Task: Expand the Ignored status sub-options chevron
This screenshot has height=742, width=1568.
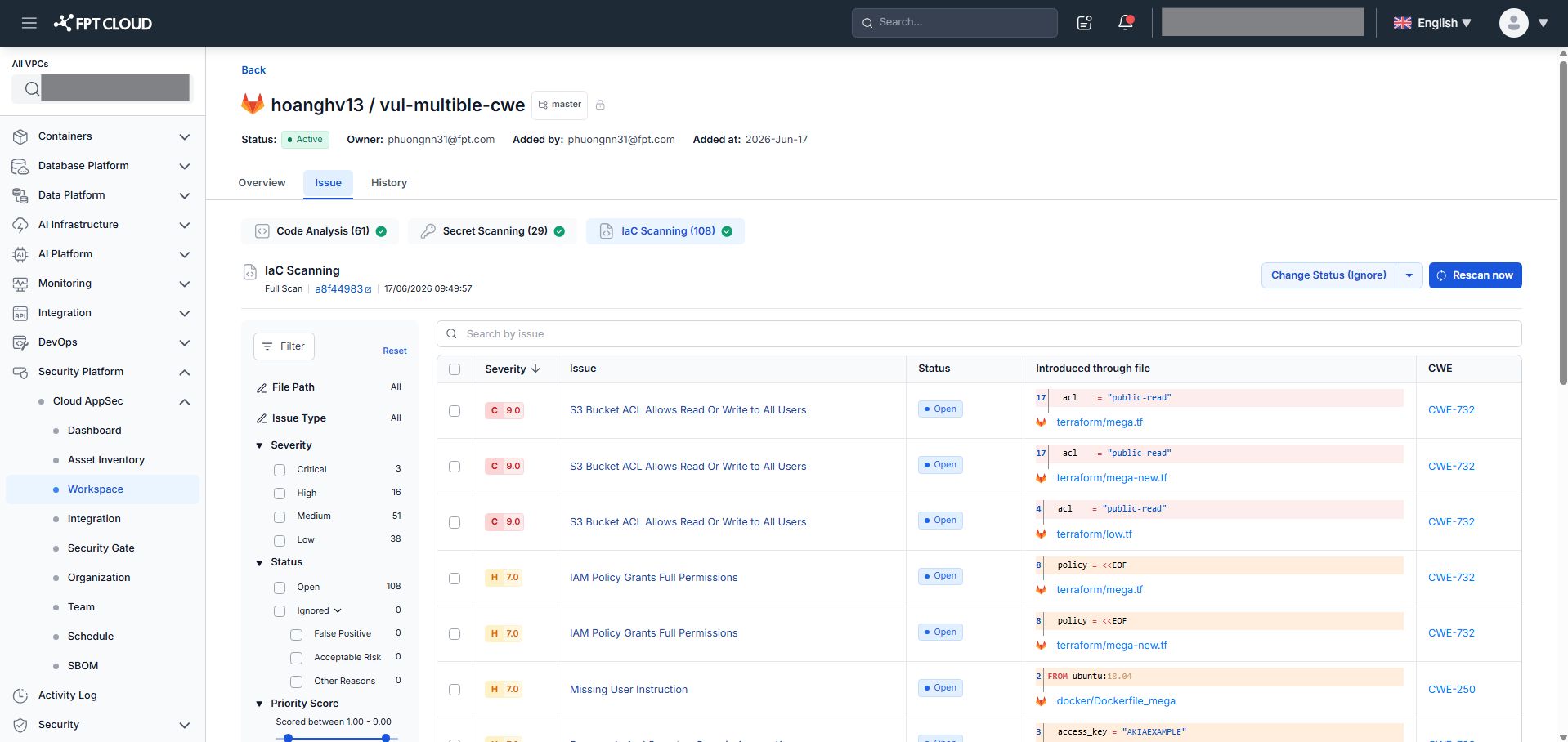Action: click(338, 610)
